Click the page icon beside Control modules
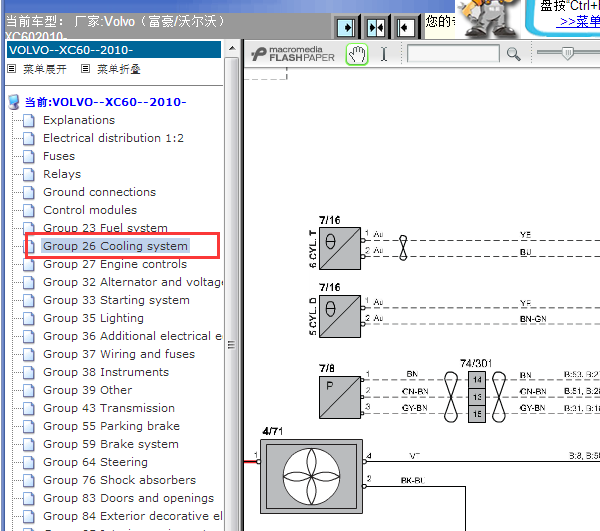Screen dimensions: 600x531 (x=28, y=210)
